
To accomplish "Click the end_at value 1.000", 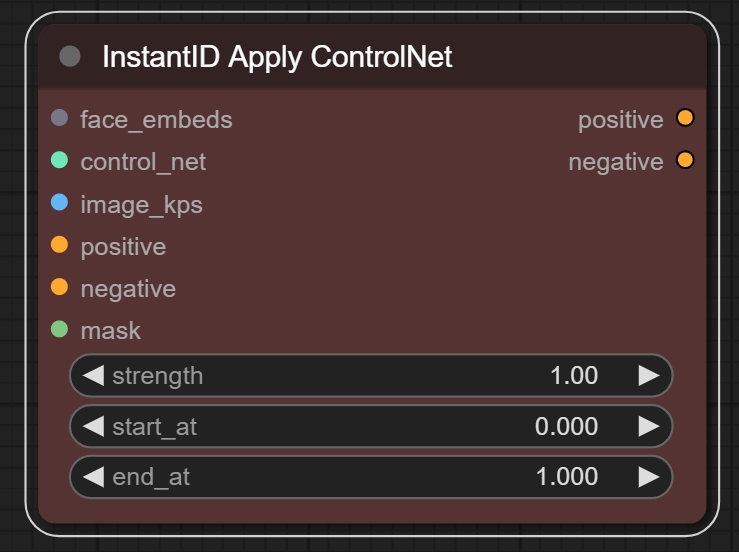I will [566, 477].
